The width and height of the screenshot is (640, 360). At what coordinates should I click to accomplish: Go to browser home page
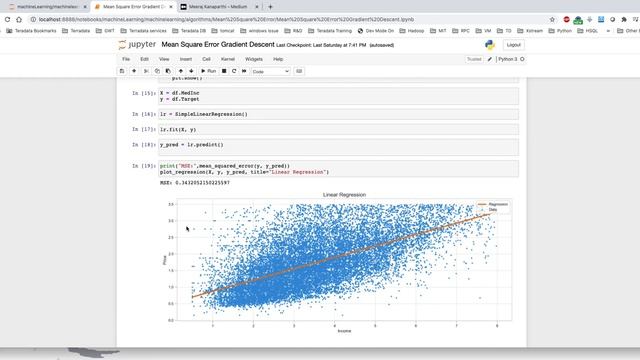[19, 19]
